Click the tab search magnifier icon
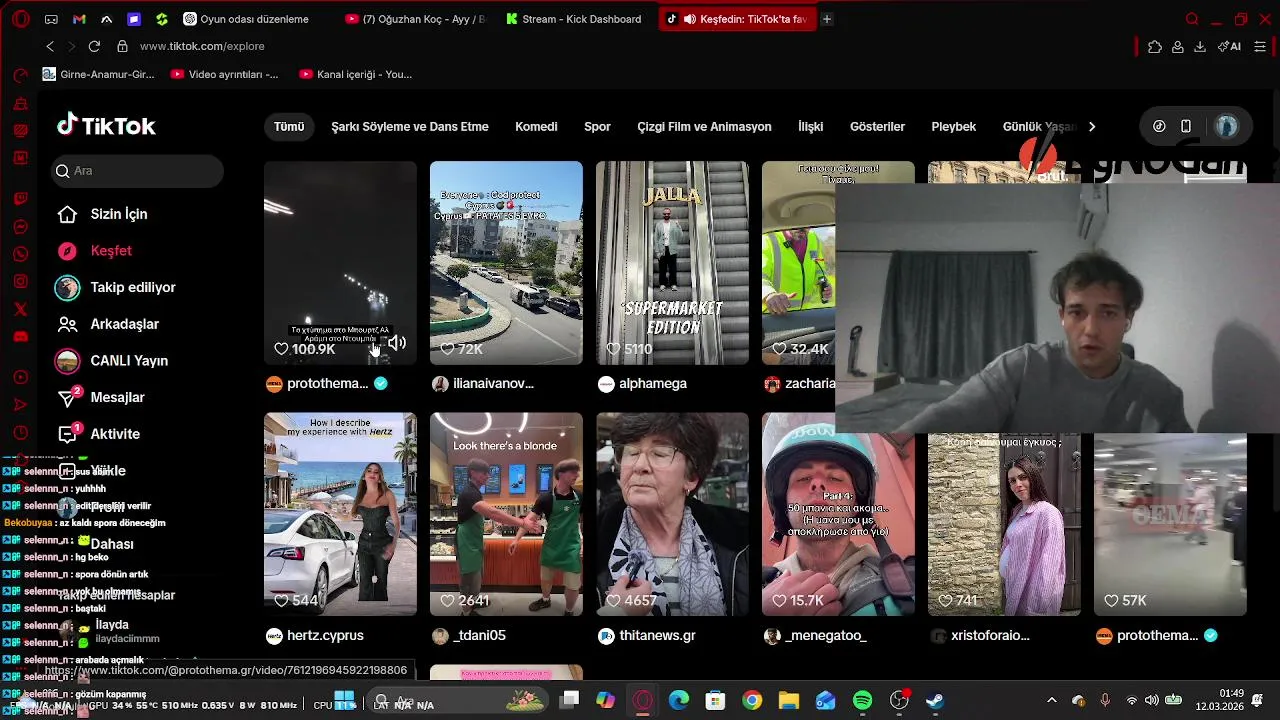This screenshot has height=720, width=1280. click(1192, 19)
